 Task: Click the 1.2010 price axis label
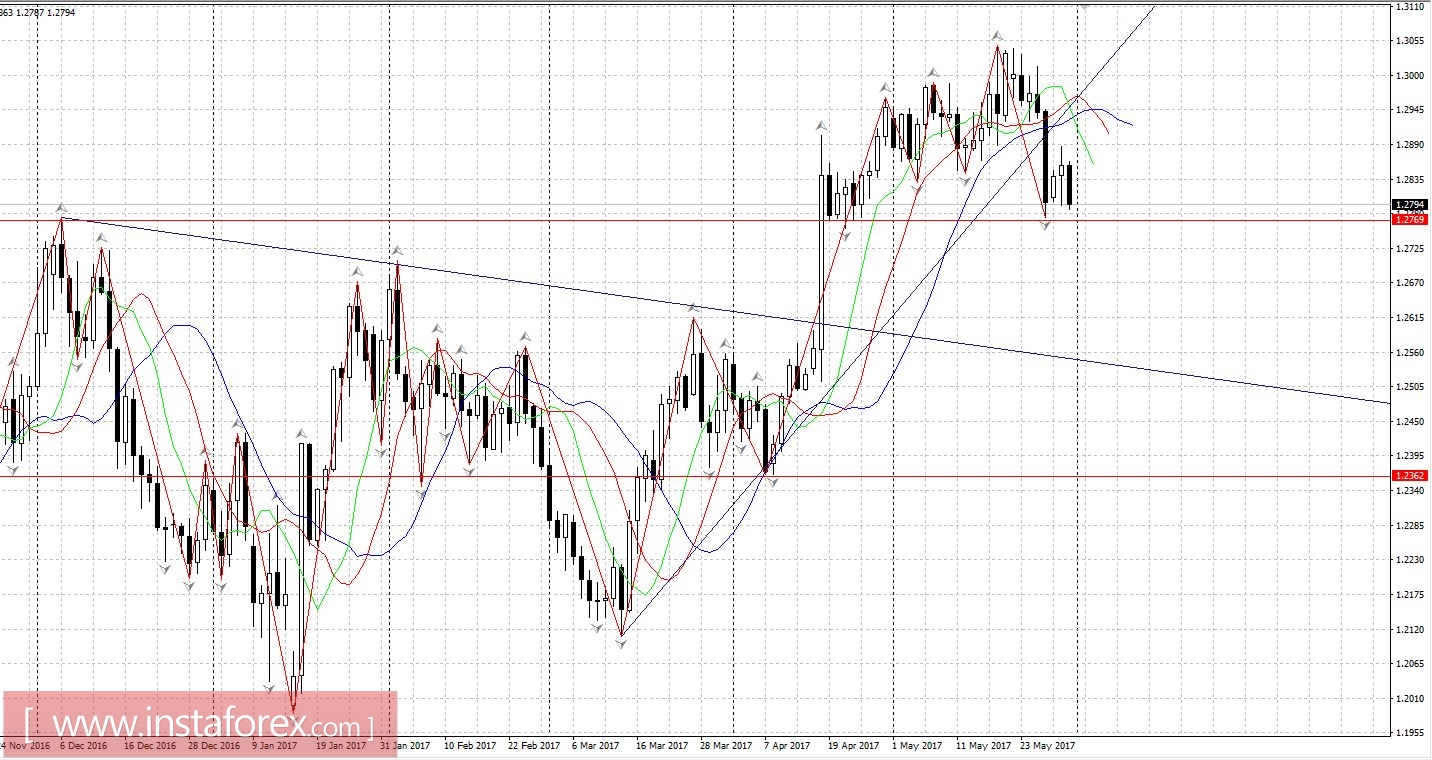tap(1410, 699)
